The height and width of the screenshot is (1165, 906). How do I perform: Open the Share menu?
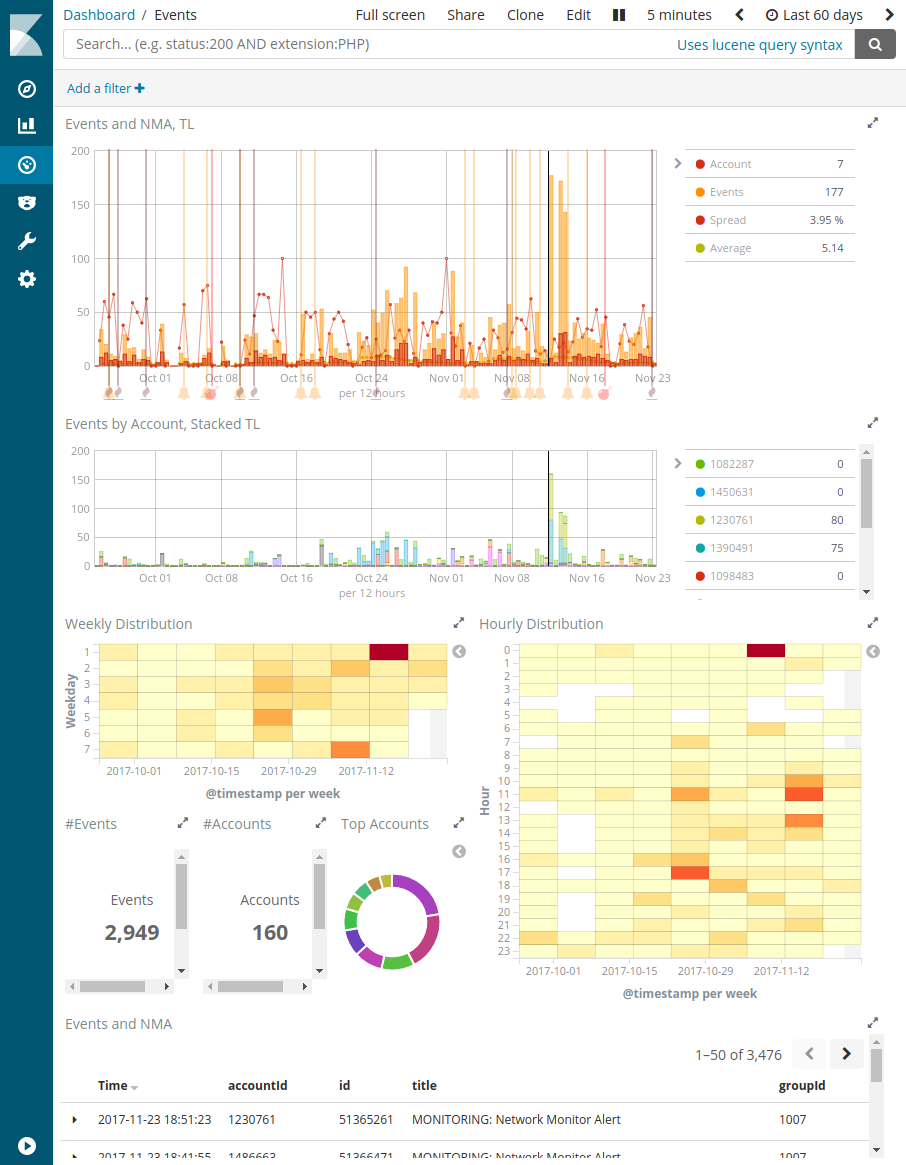(x=466, y=15)
